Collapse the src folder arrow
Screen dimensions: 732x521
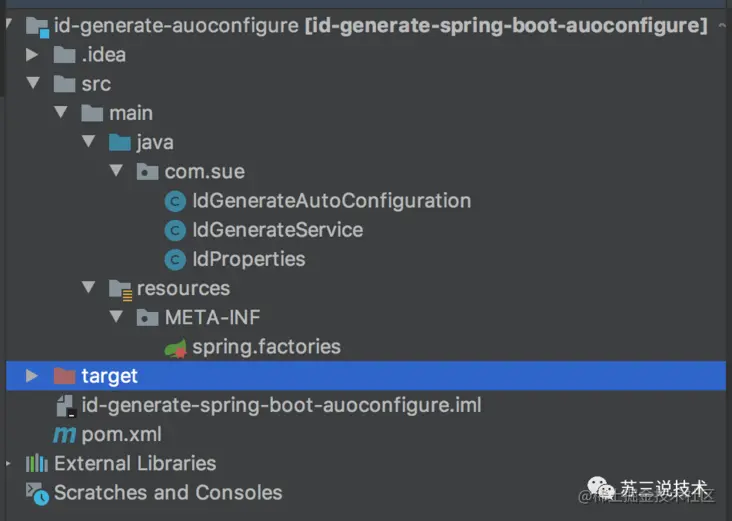pyautogui.click(x=31, y=84)
